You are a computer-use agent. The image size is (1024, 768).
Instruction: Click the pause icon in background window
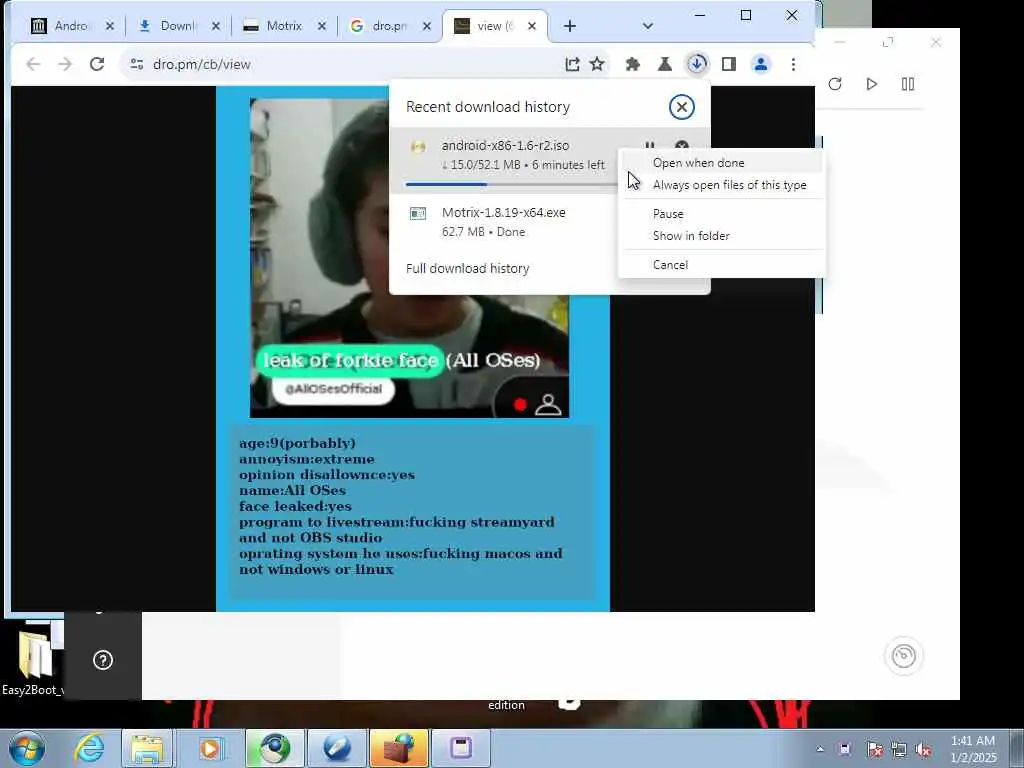coord(908,84)
